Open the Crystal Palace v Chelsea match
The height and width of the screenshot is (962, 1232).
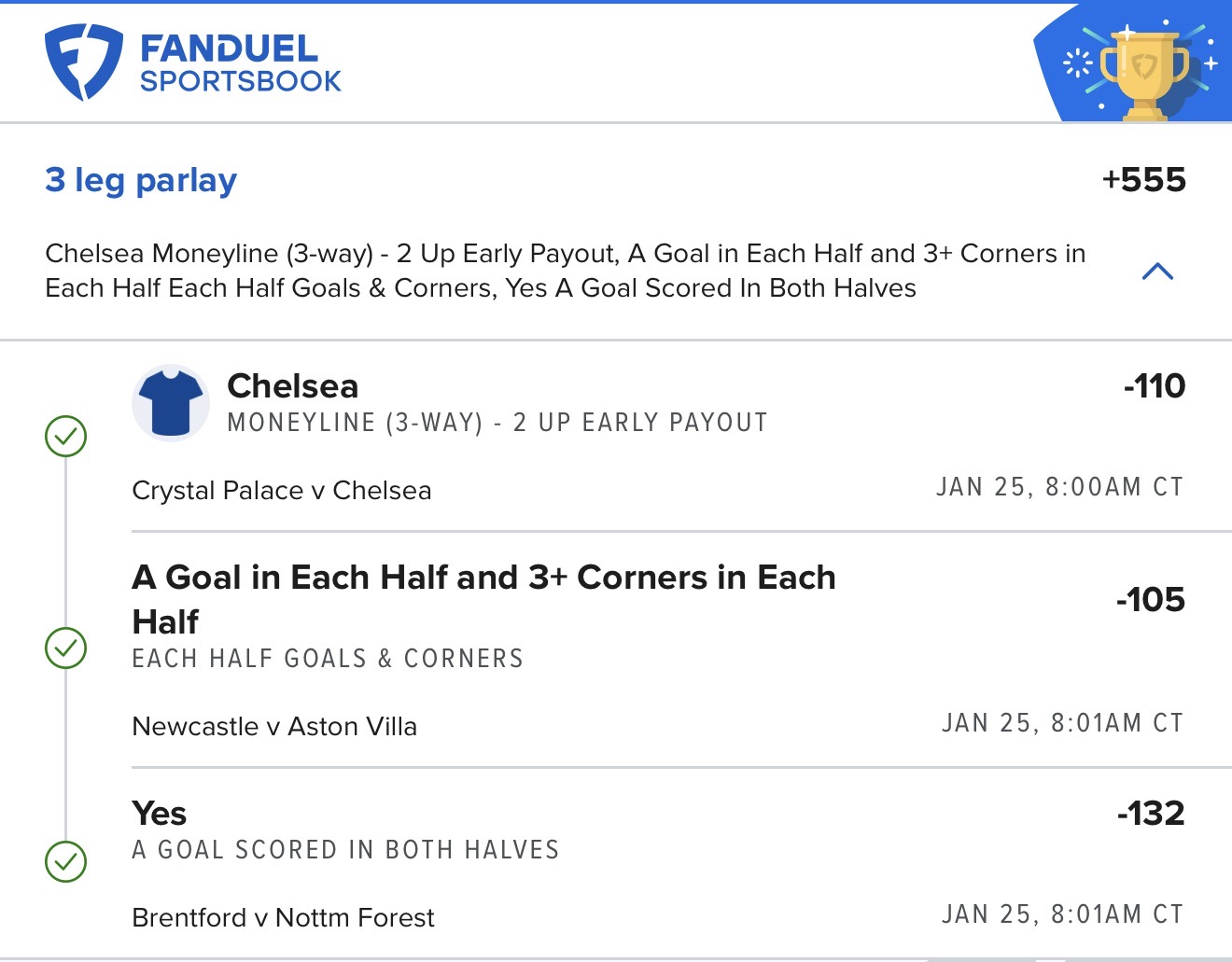coord(282,490)
